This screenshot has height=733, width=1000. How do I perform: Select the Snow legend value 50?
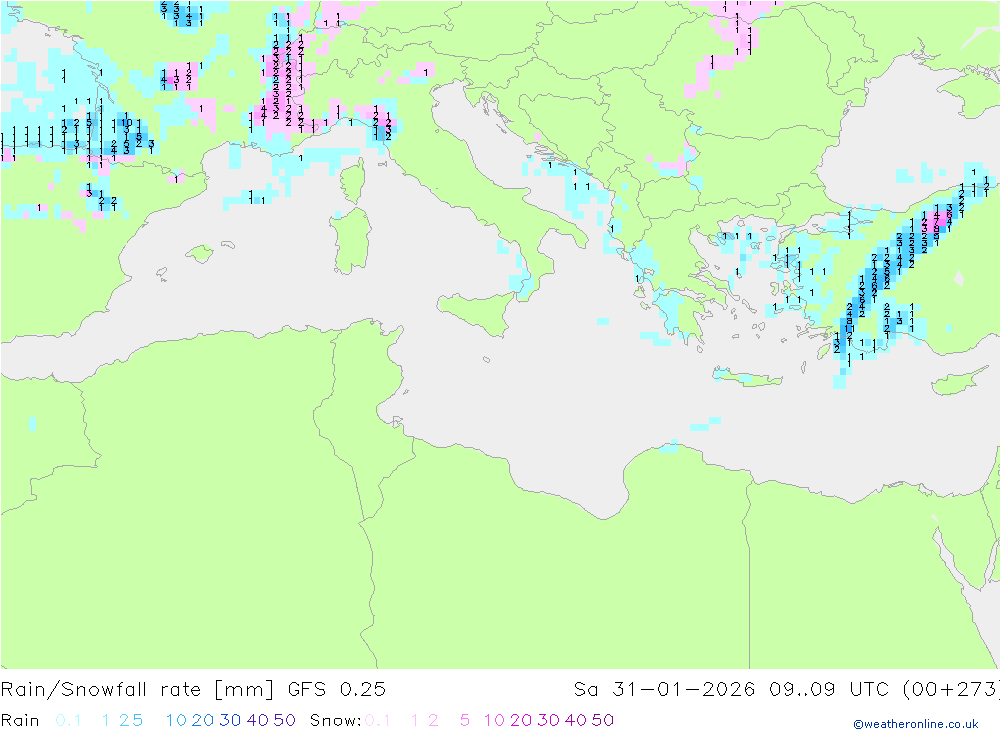(x=603, y=720)
